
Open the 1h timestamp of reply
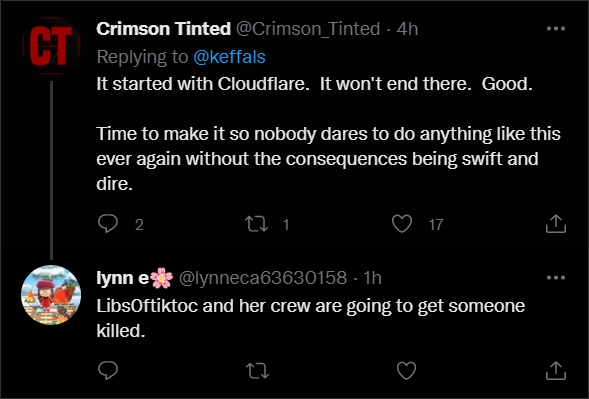click(372, 278)
